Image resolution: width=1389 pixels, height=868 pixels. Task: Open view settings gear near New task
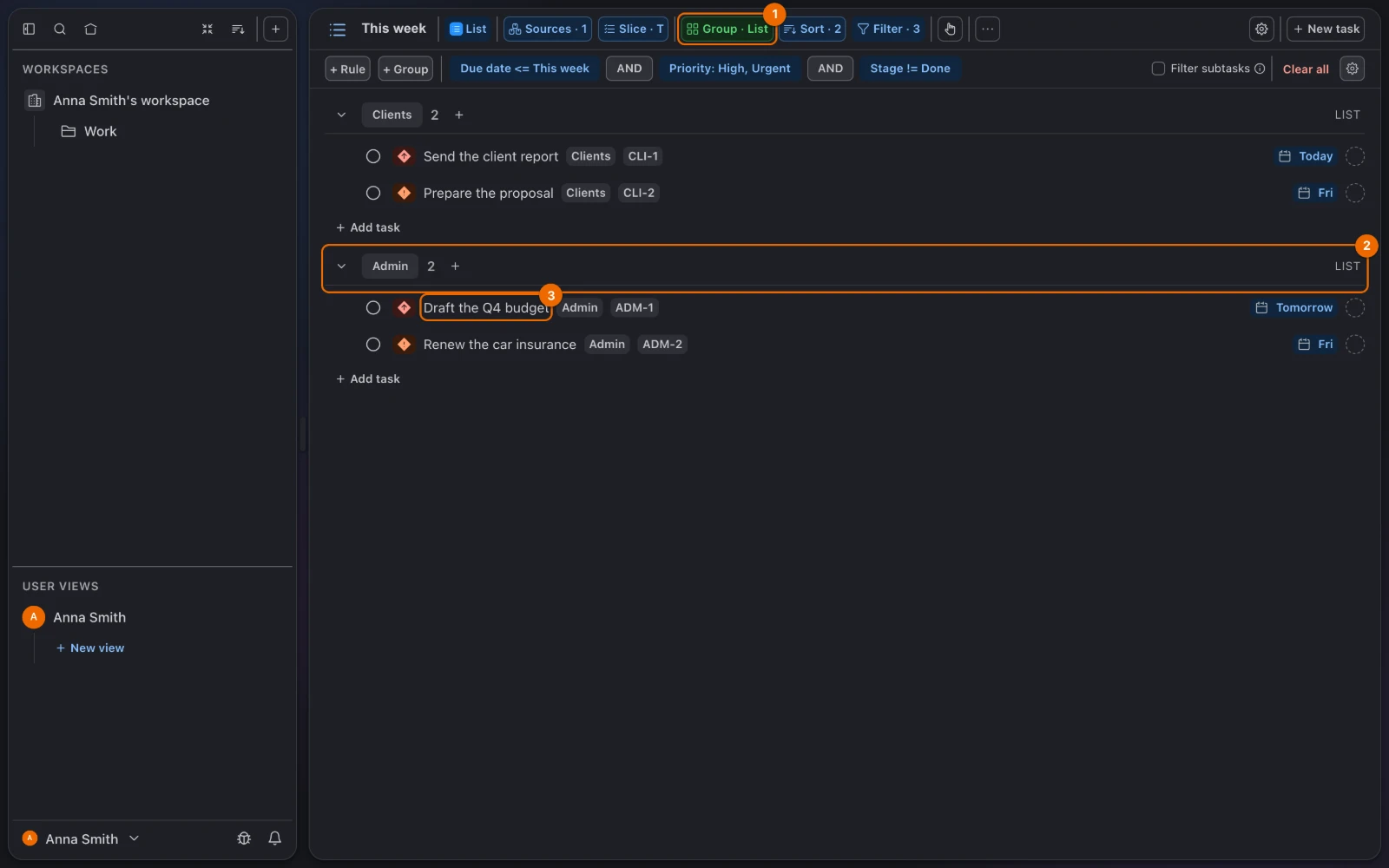1261,29
